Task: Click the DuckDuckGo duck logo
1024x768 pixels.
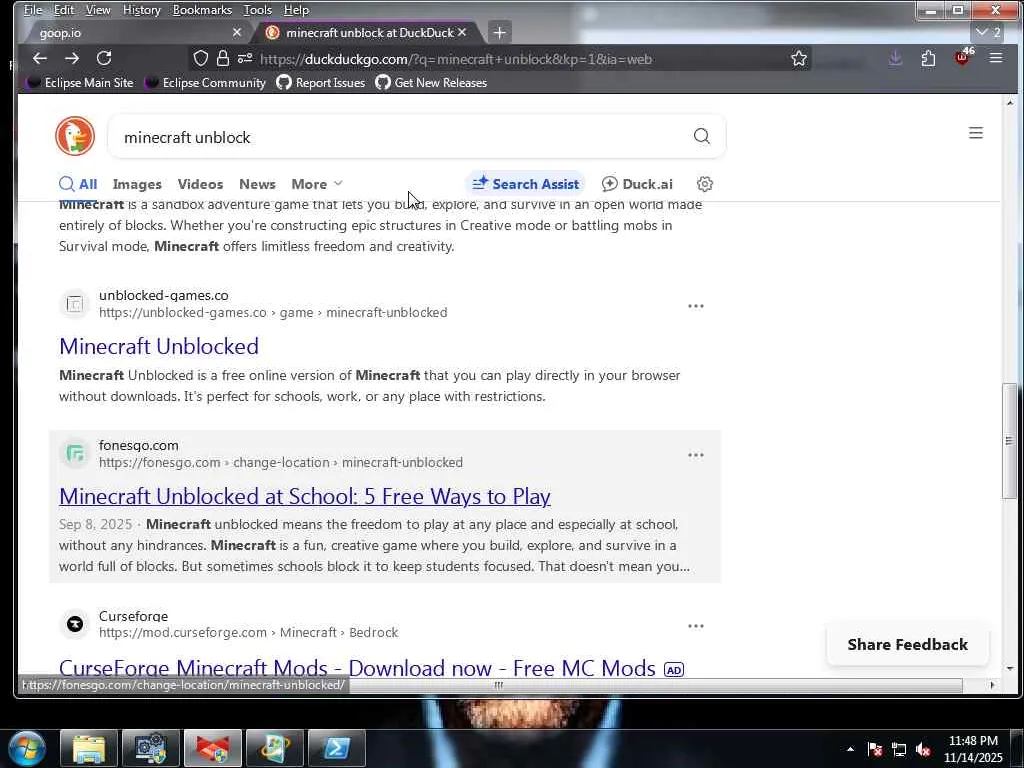Action: pyautogui.click(x=75, y=136)
